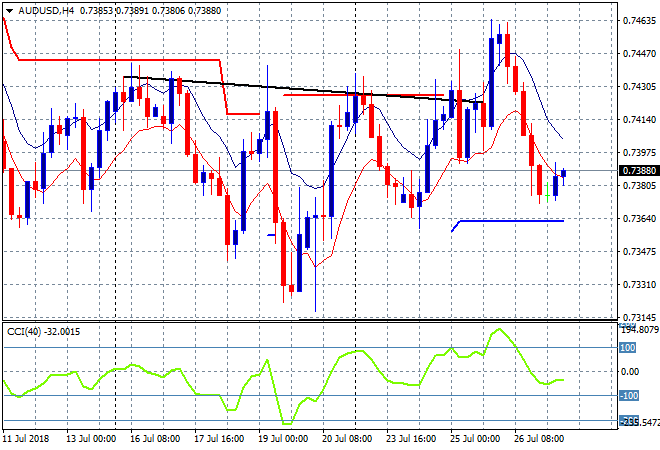
Task: Select the 26 Jul 08:00 time axis label
Action: pos(539,439)
